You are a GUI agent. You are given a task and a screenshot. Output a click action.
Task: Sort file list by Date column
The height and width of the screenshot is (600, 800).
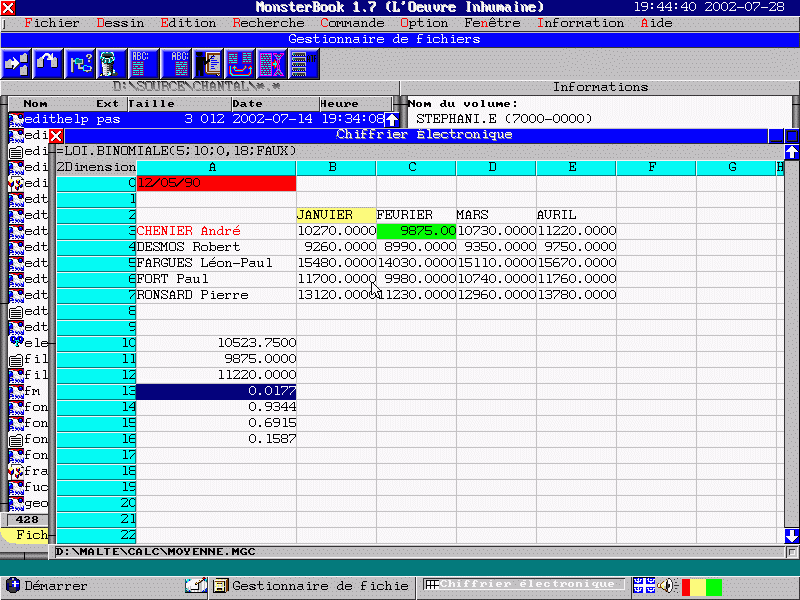click(247, 104)
